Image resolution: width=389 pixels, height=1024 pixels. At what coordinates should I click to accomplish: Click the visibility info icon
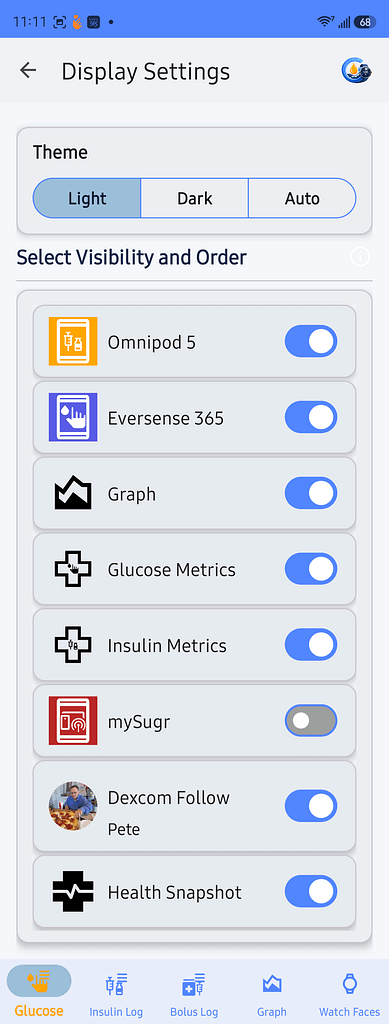pos(360,257)
